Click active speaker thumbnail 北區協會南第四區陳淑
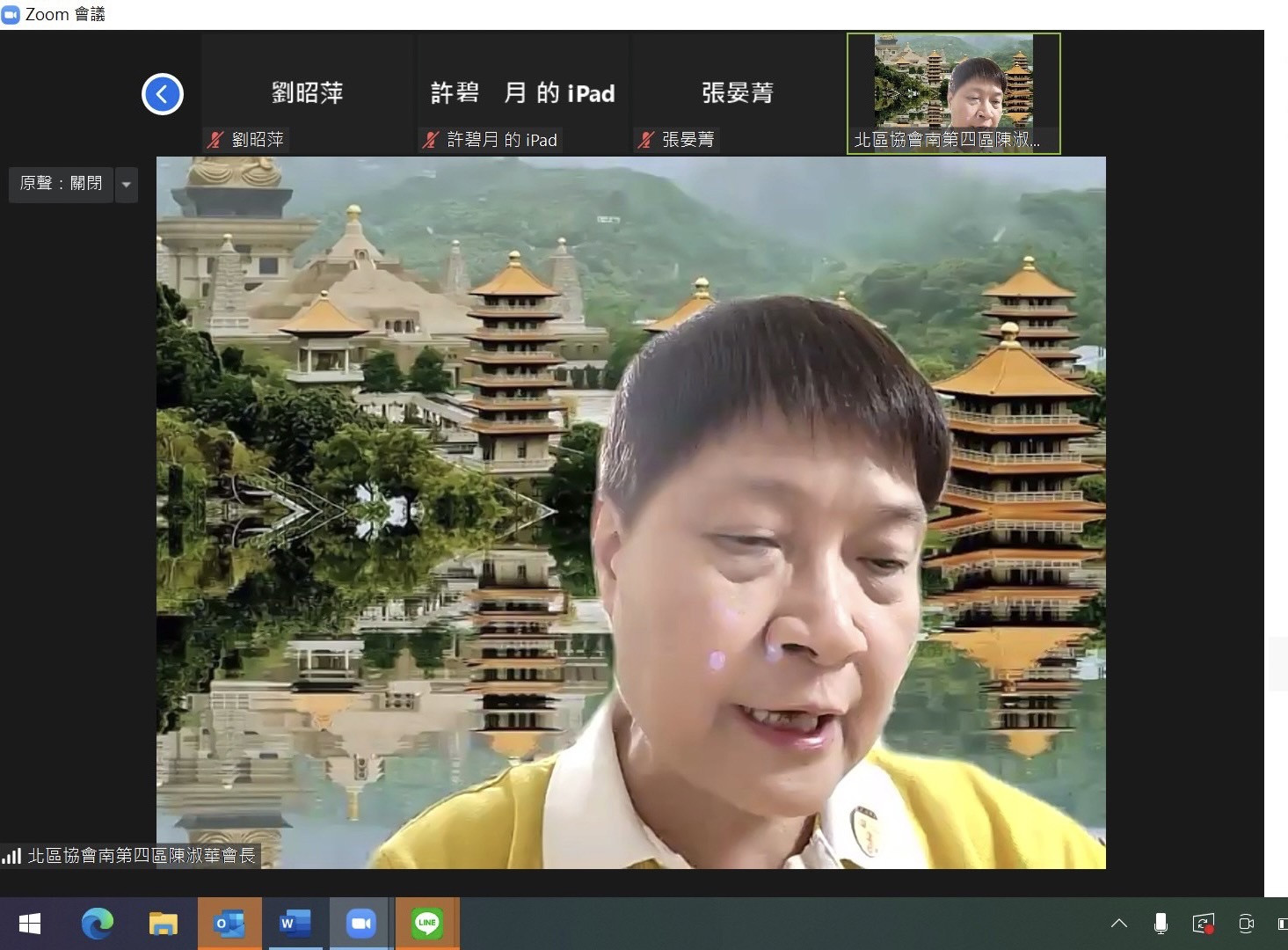The height and width of the screenshot is (950, 1288). [953, 92]
